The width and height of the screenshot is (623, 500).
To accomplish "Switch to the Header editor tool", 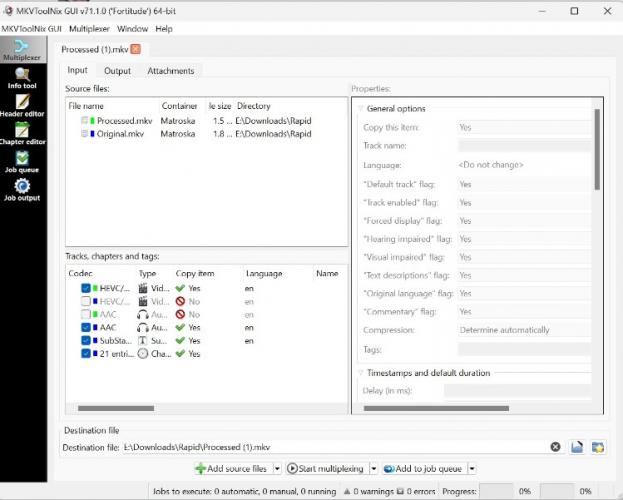I will (x=21, y=106).
